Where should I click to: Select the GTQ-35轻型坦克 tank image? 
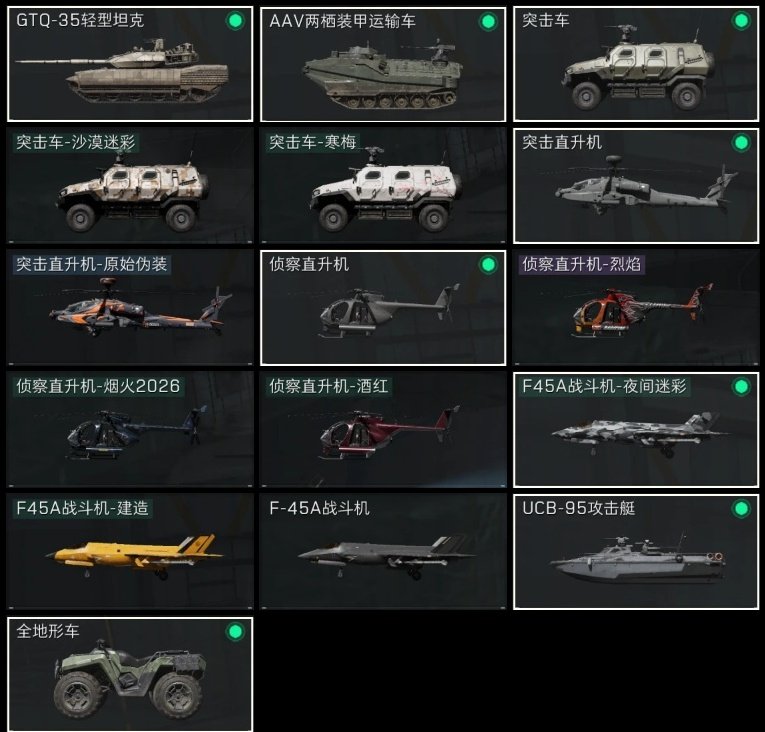[x=122, y=72]
